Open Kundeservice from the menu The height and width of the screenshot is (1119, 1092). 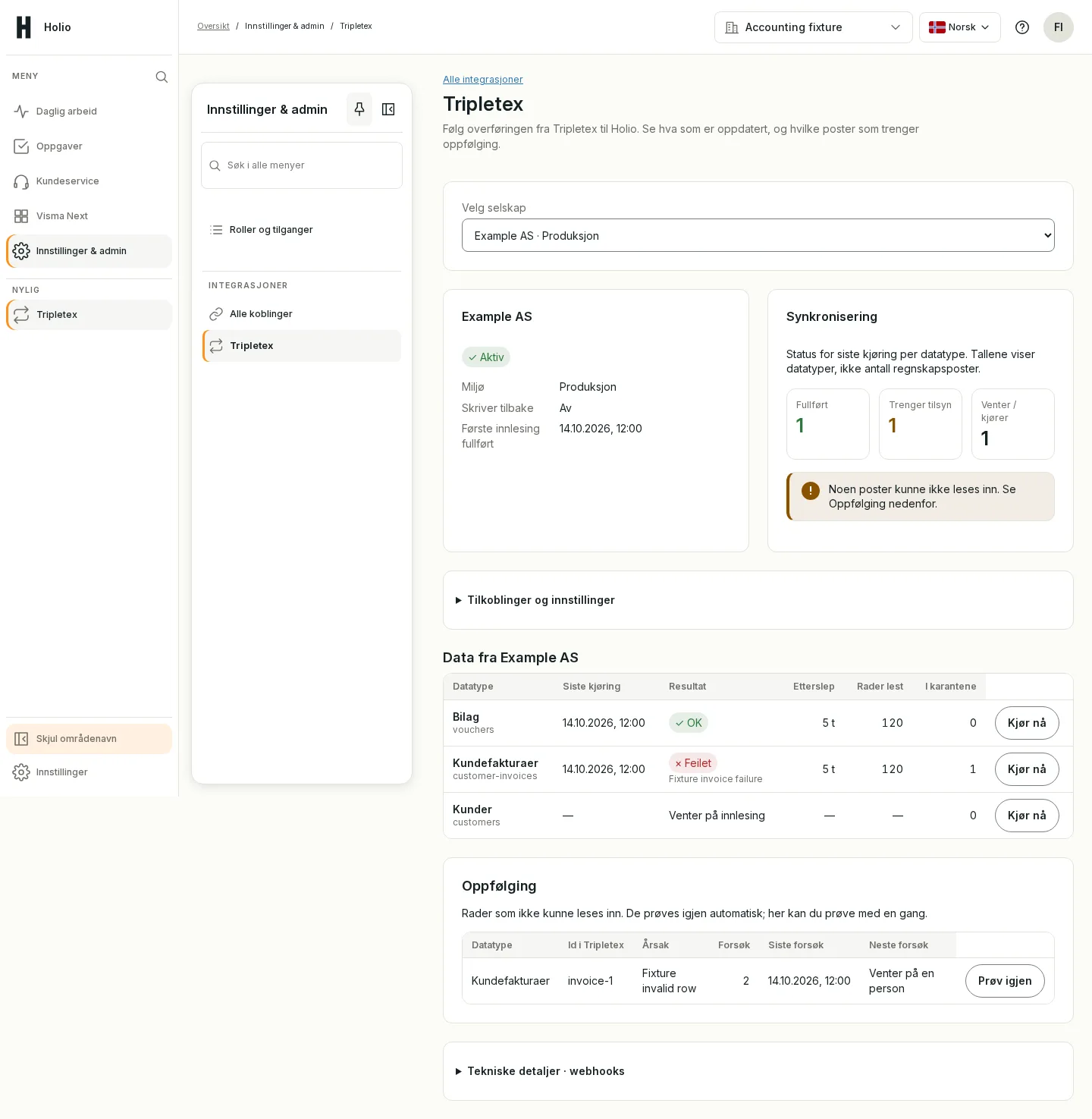(x=89, y=181)
